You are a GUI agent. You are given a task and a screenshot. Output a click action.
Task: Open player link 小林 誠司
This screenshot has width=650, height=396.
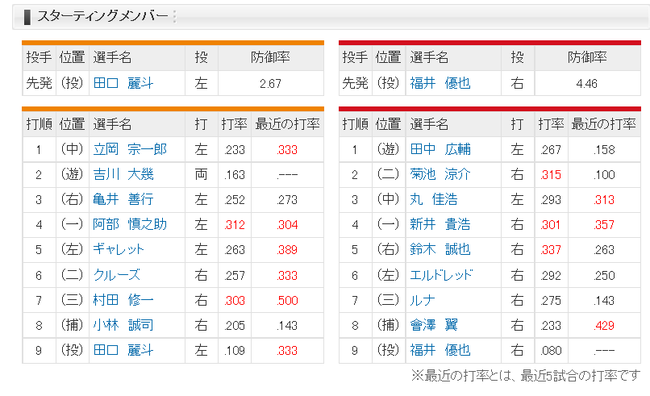point(123,325)
